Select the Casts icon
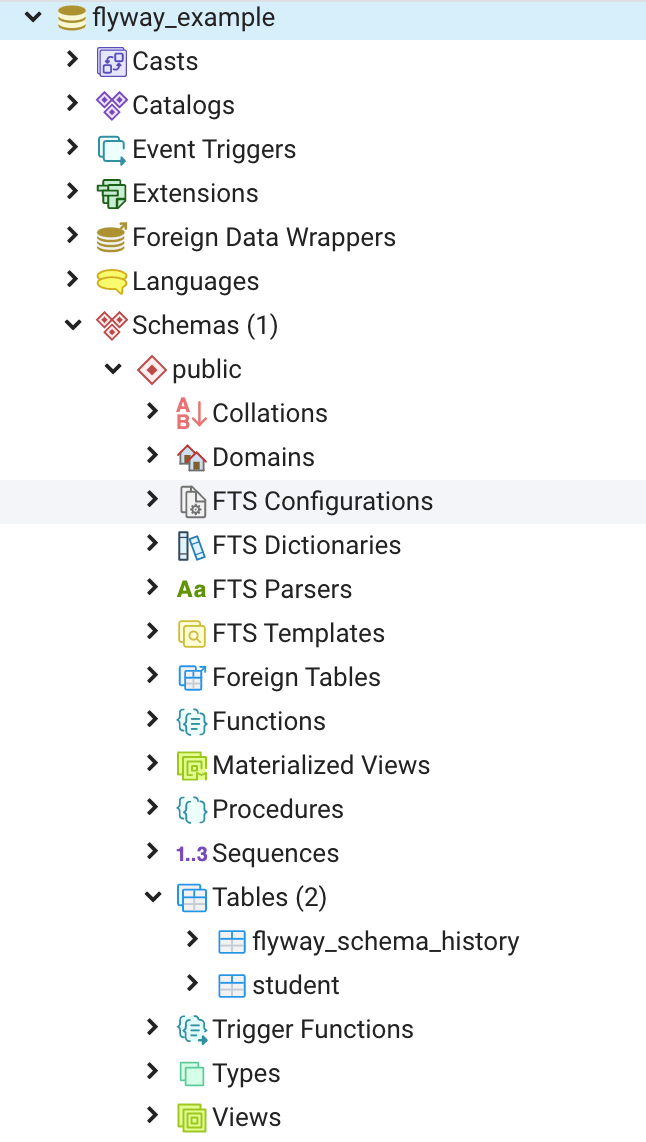 113,61
